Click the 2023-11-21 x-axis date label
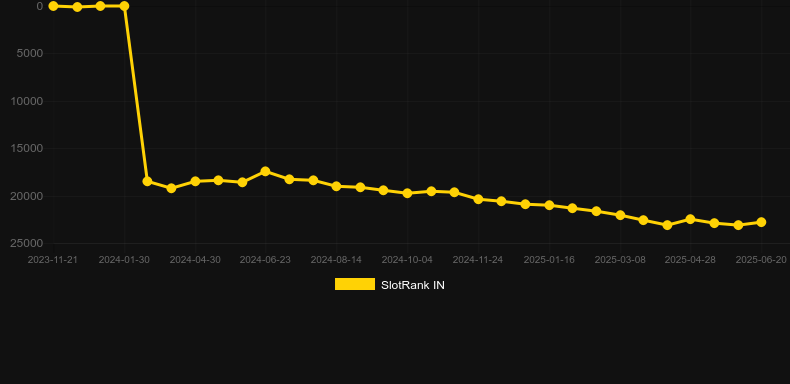Screen dimensions: 790x384 coord(52,260)
